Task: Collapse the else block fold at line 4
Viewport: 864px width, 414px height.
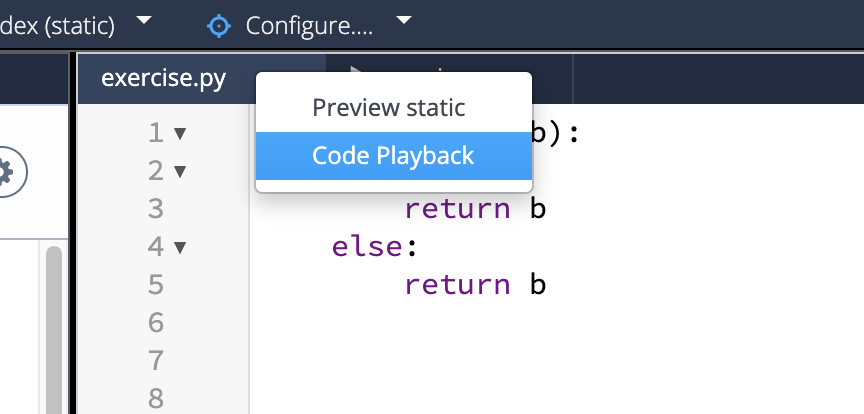Action: [180, 247]
